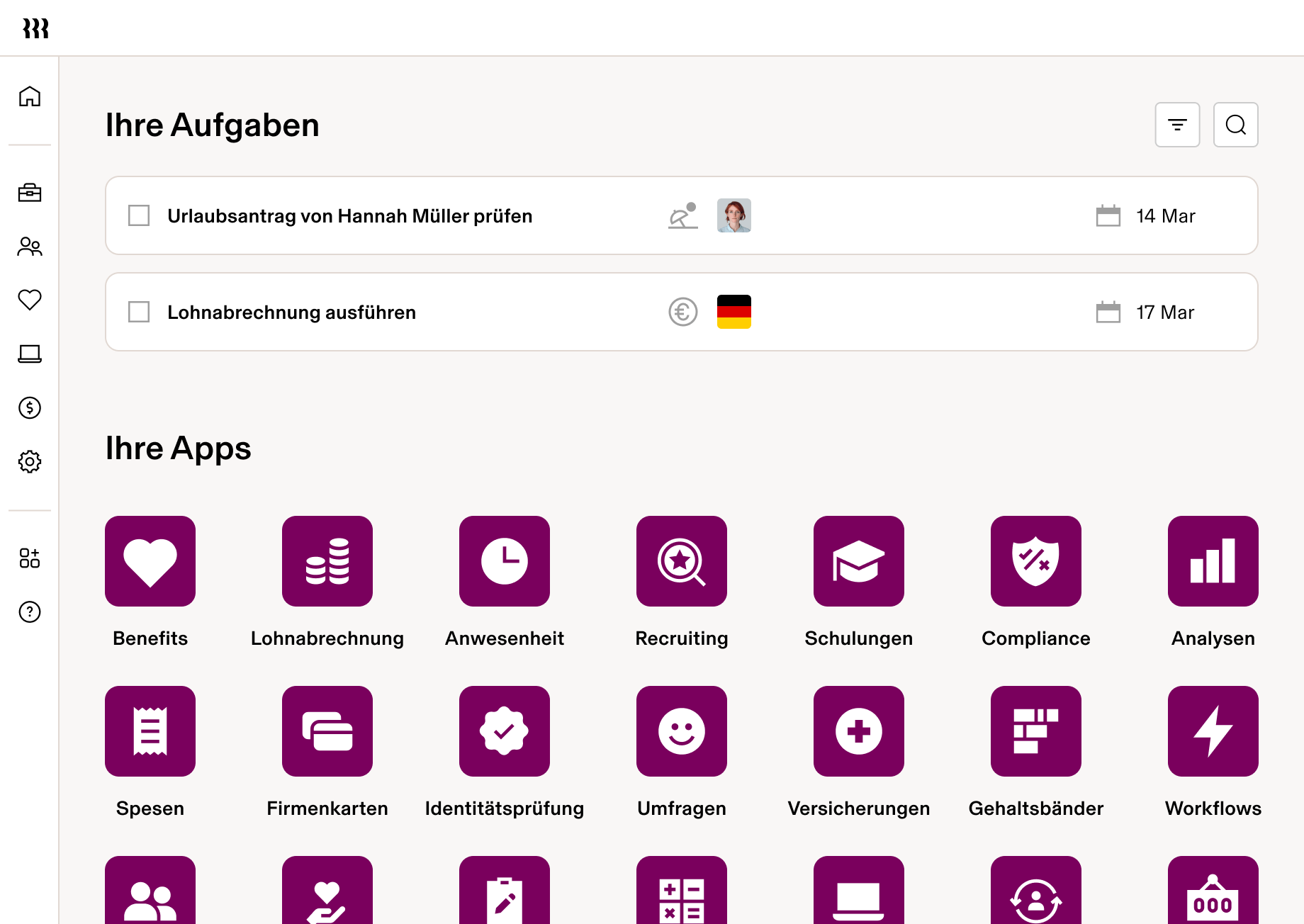The width and height of the screenshot is (1304, 924).
Task: Open the filter options for tasks
Action: coord(1177,125)
